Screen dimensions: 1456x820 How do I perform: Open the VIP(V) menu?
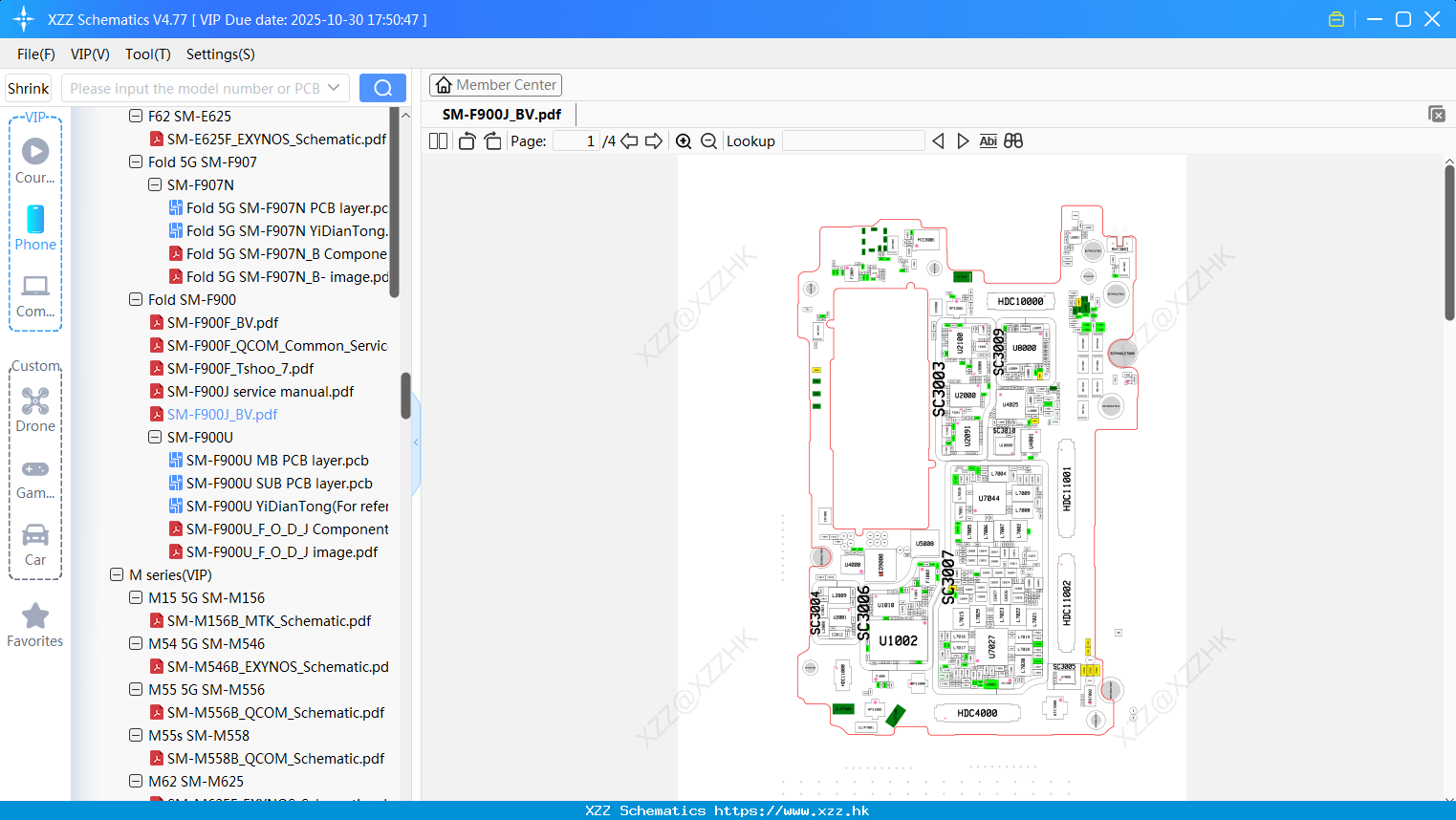[x=90, y=54]
